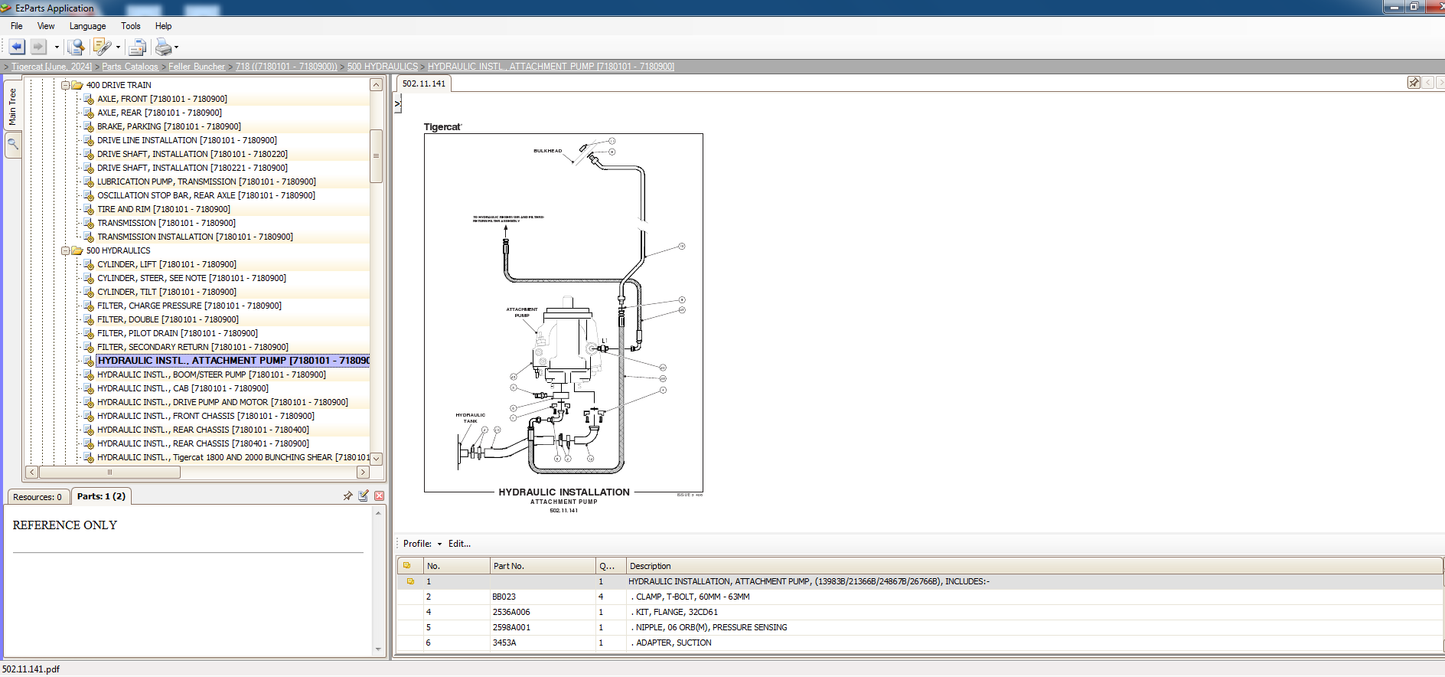Toggle the pin on the Parts panel
This screenshot has width=1445, height=677.
tap(348, 495)
